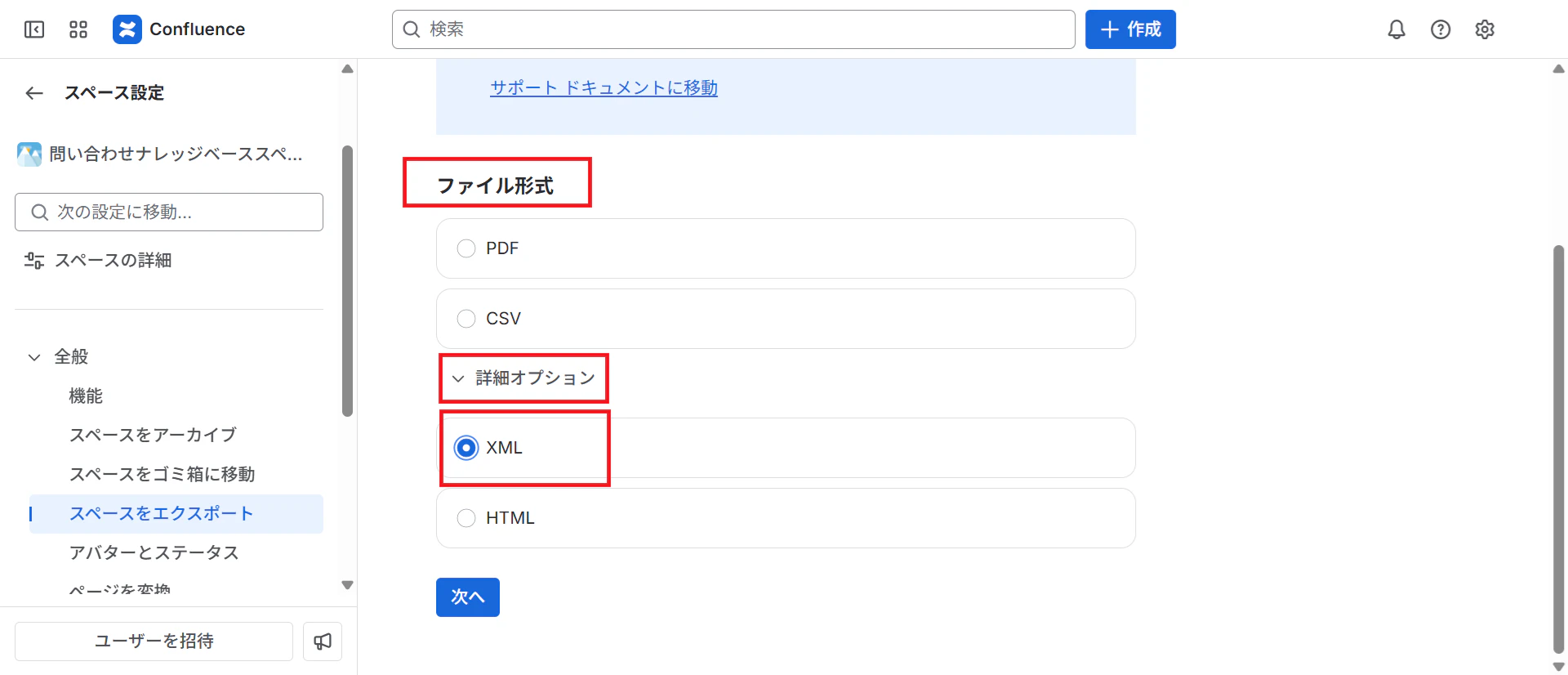
Task: Select the PDF file format option
Action: pos(786,248)
